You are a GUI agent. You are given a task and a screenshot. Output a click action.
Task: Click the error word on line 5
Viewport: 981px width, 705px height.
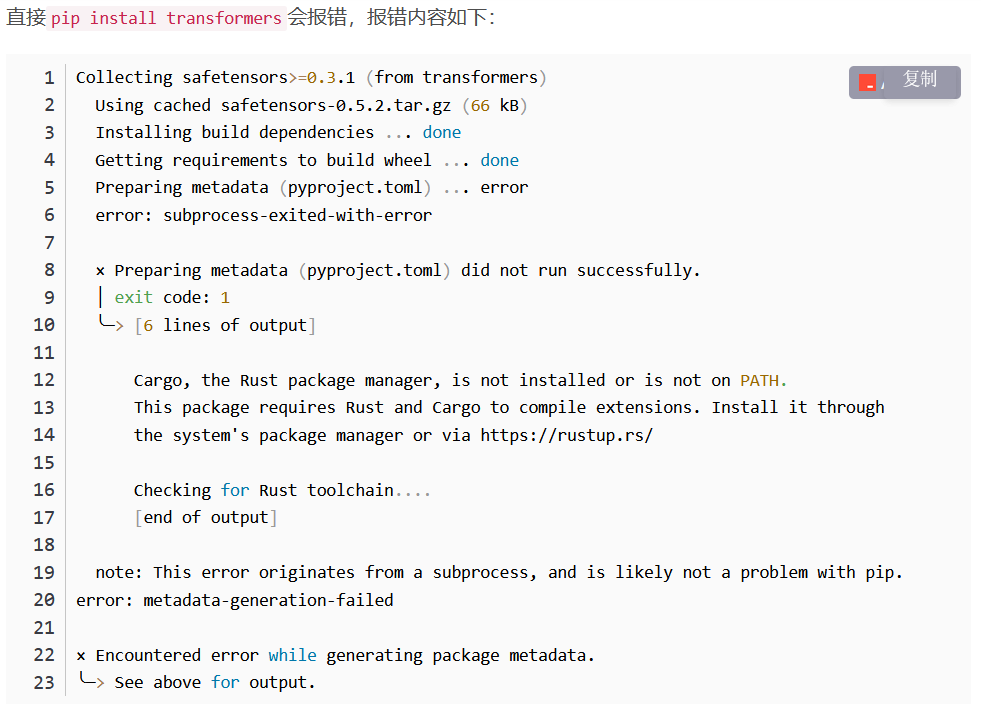pyautogui.click(x=504, y=187)
